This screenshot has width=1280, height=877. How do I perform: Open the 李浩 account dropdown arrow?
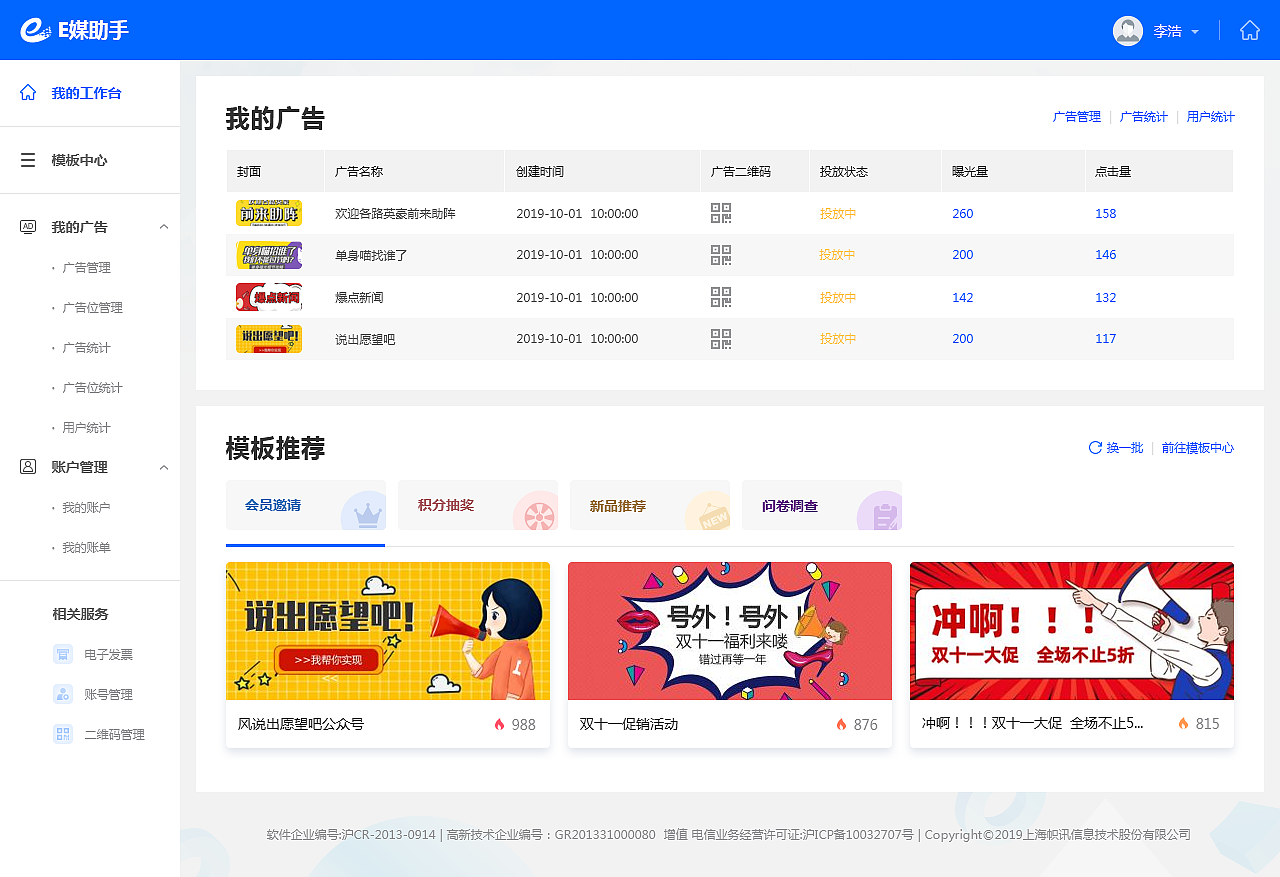click(1195, 32)
